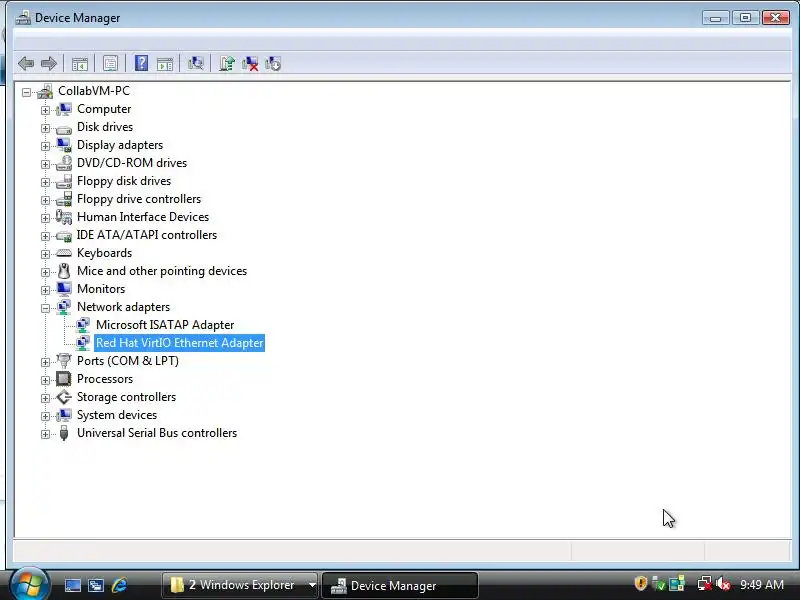Expand the Storage controllers category
Viewport: 800px width, 600px height.
45,398
